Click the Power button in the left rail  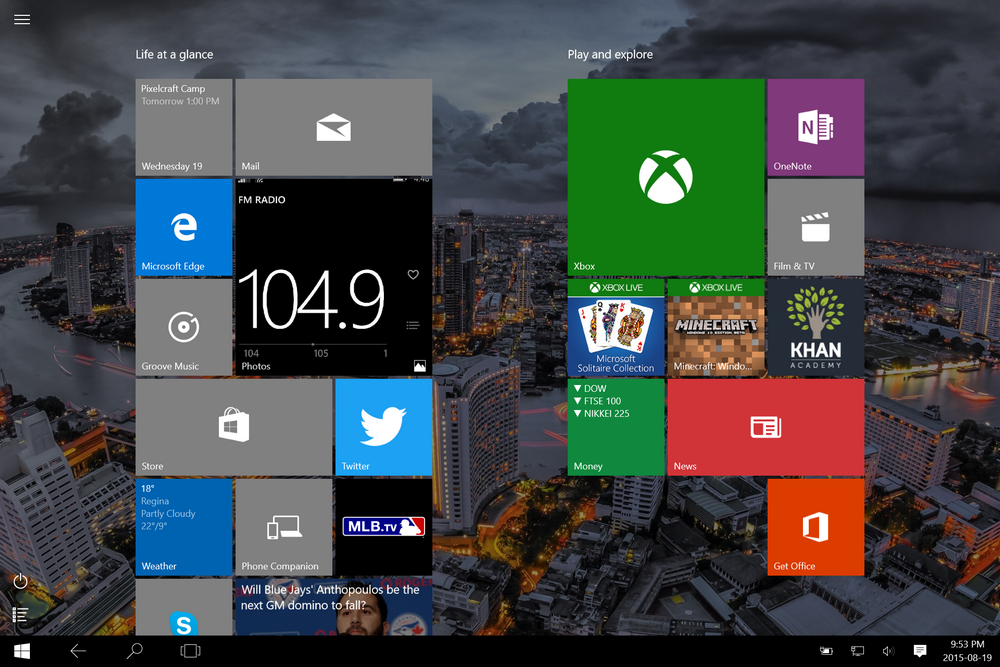(x=20, y=581)
